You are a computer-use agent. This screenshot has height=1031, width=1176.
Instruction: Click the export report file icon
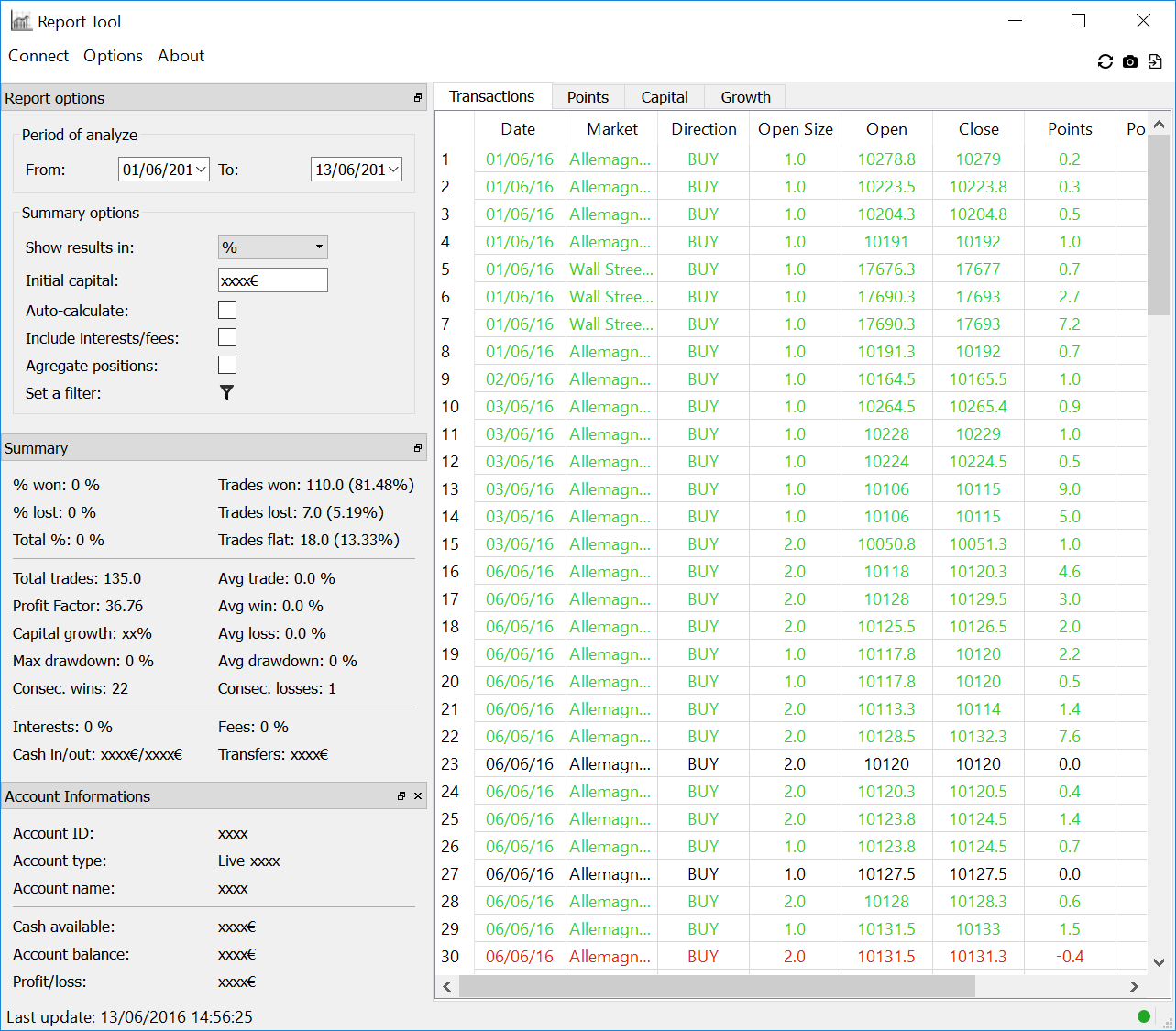(x=1156, y=61)
